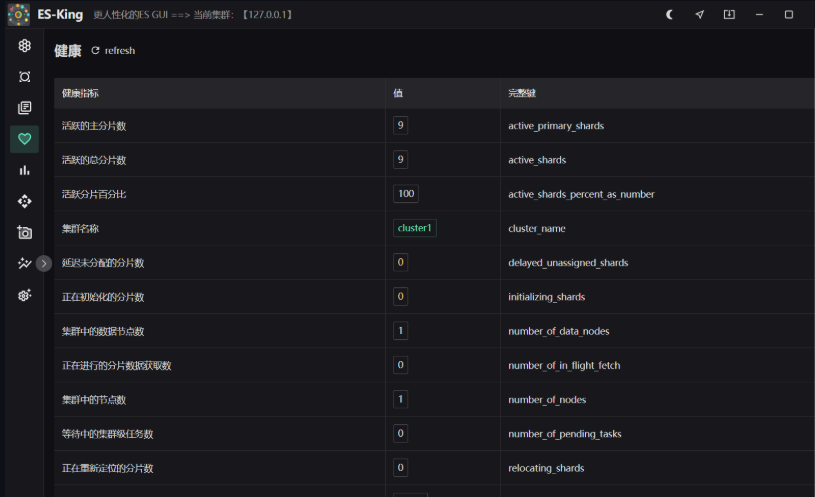Click the 100 value for active shards percent
The width and height of the screenshot is (815, 497).
point(406,194)
